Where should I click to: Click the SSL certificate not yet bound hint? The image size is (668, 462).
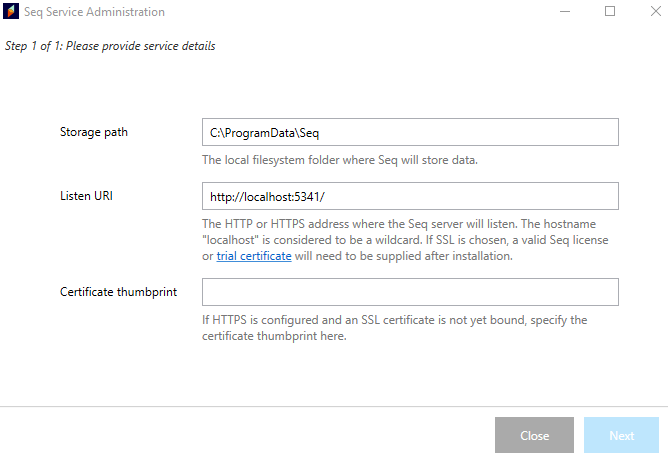394,328
